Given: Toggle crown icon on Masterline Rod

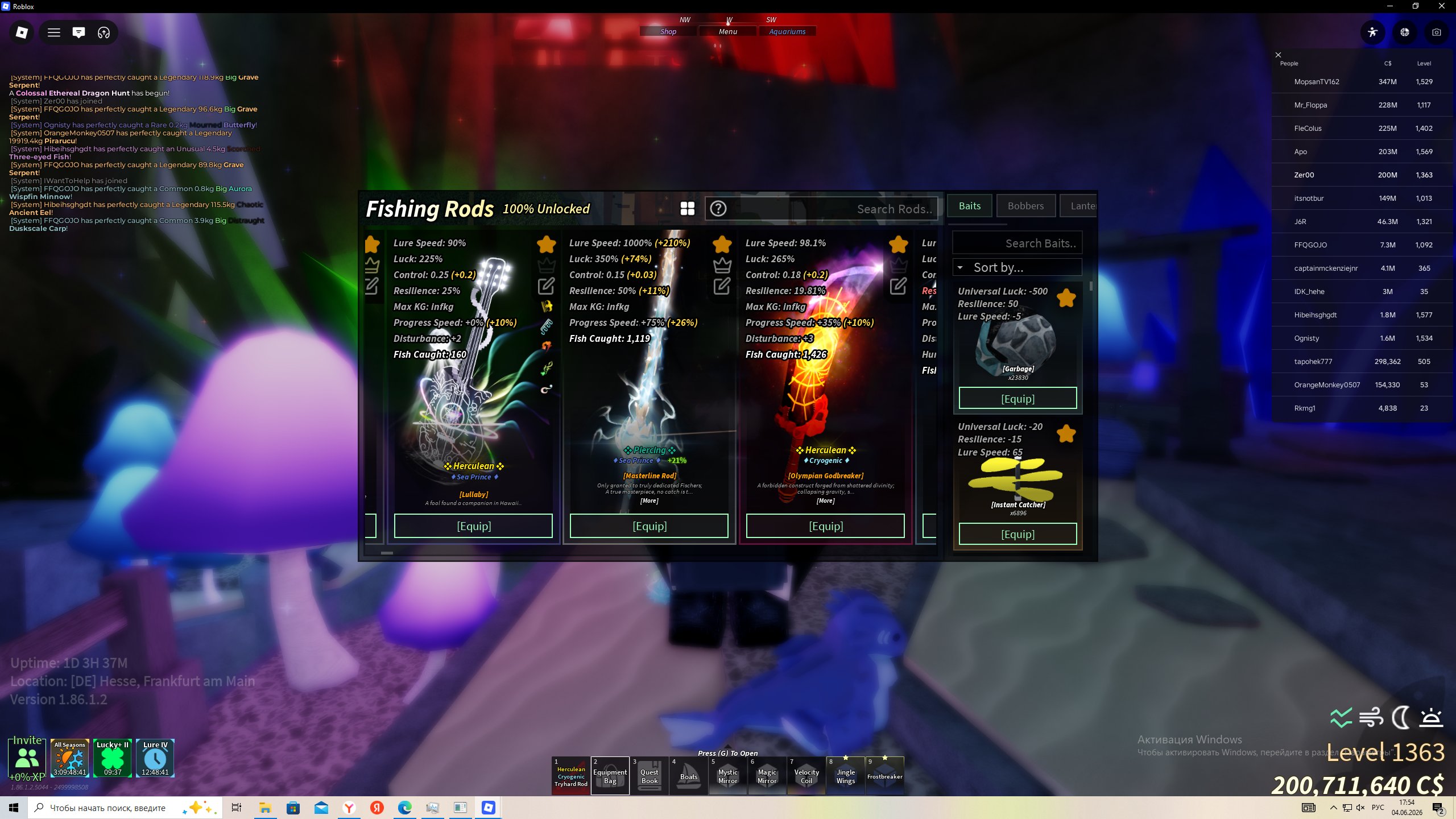Looking at the screenshot, I should (722, 266).
